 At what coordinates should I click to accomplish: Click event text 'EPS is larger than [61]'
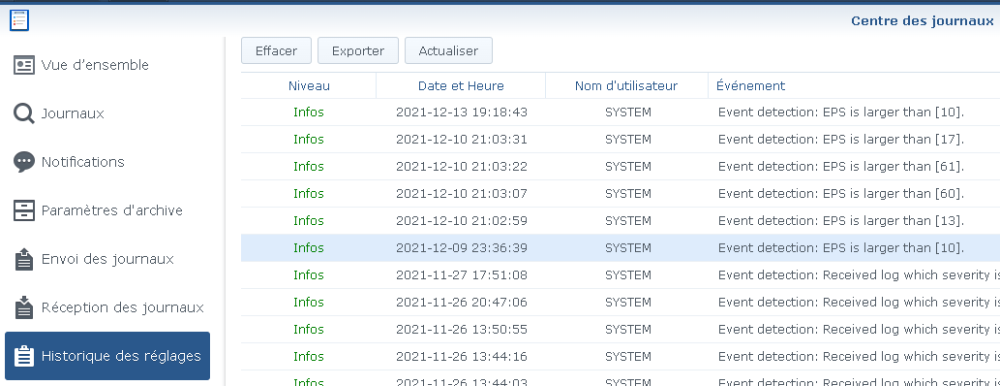(893, 167)
